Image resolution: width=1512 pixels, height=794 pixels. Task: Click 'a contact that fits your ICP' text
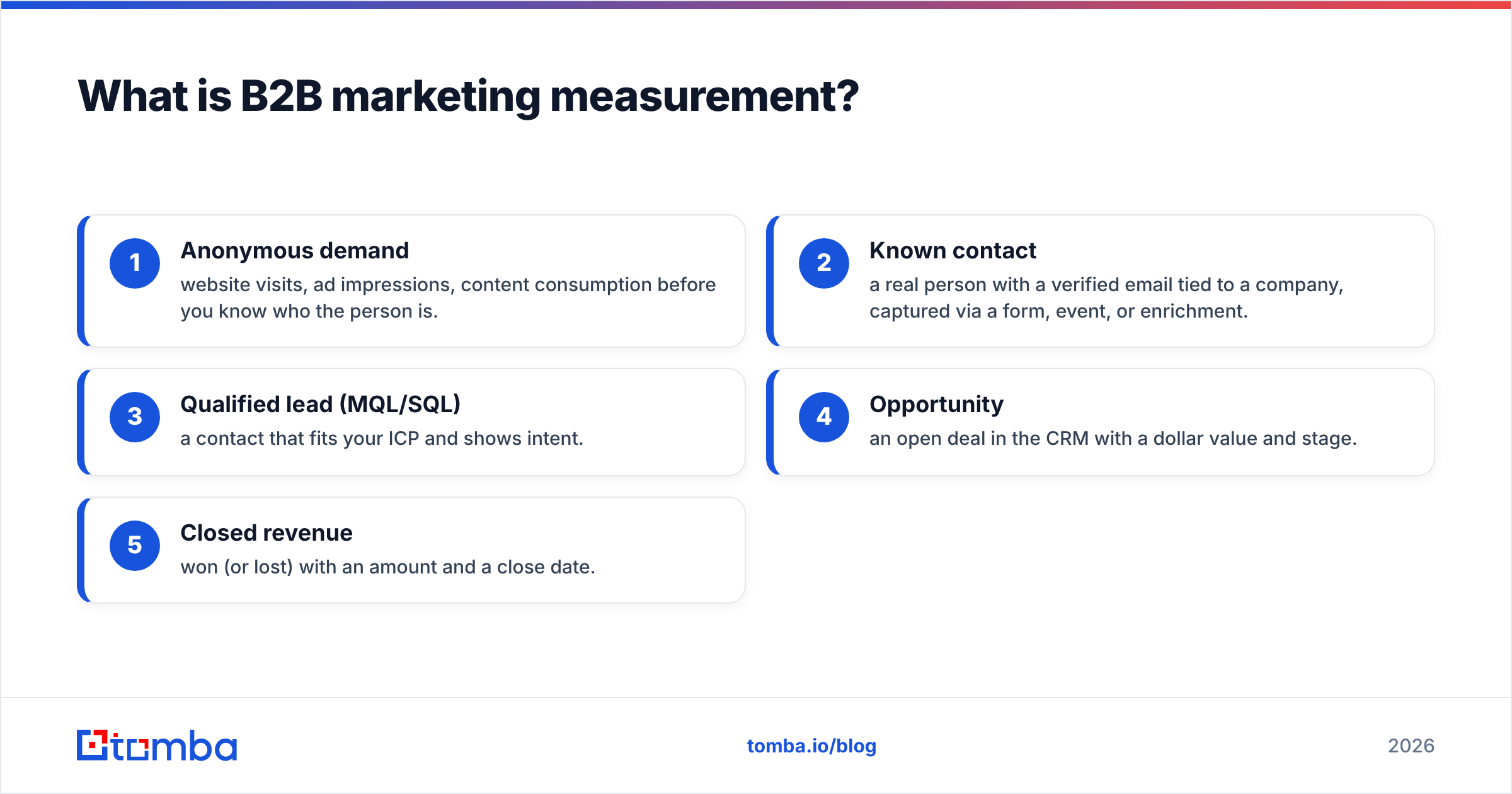pos(382,439)
